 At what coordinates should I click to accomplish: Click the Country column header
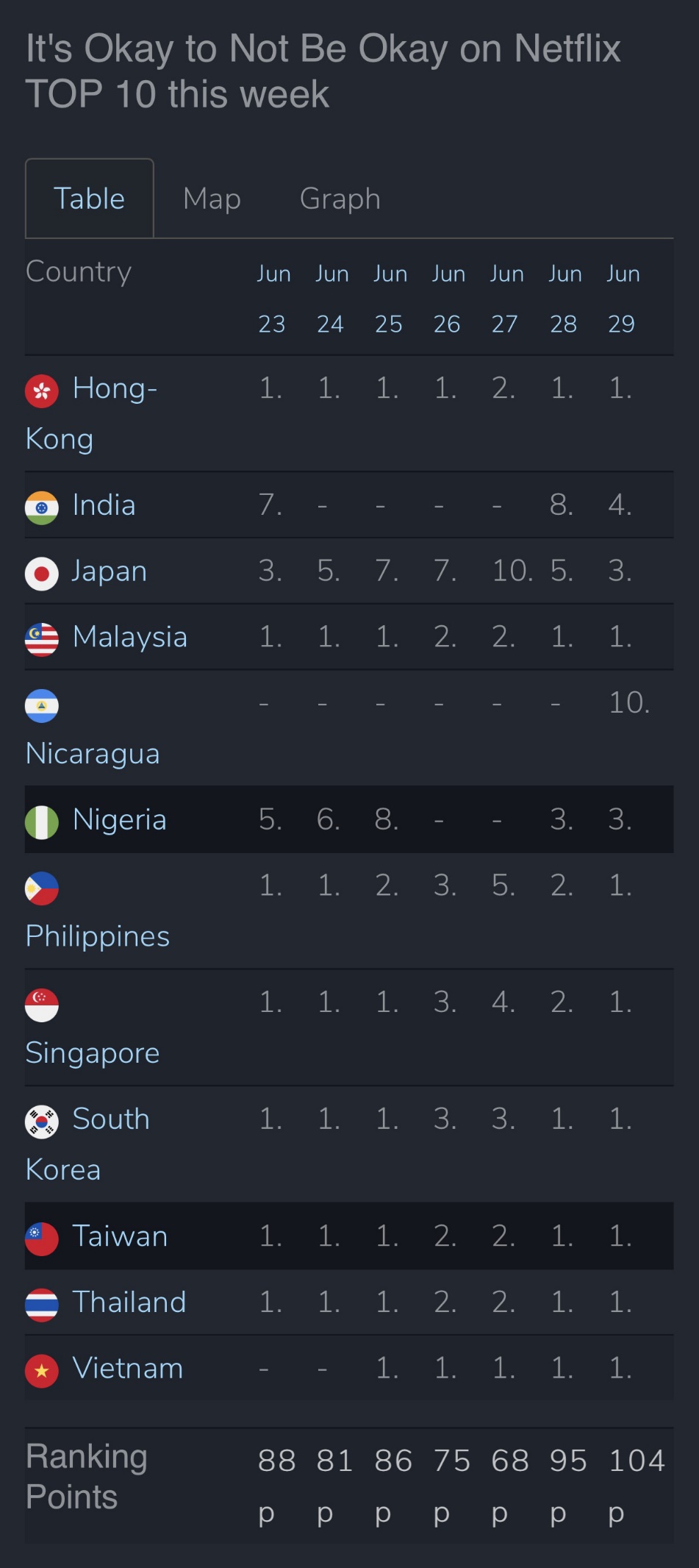tap(79, 271)
